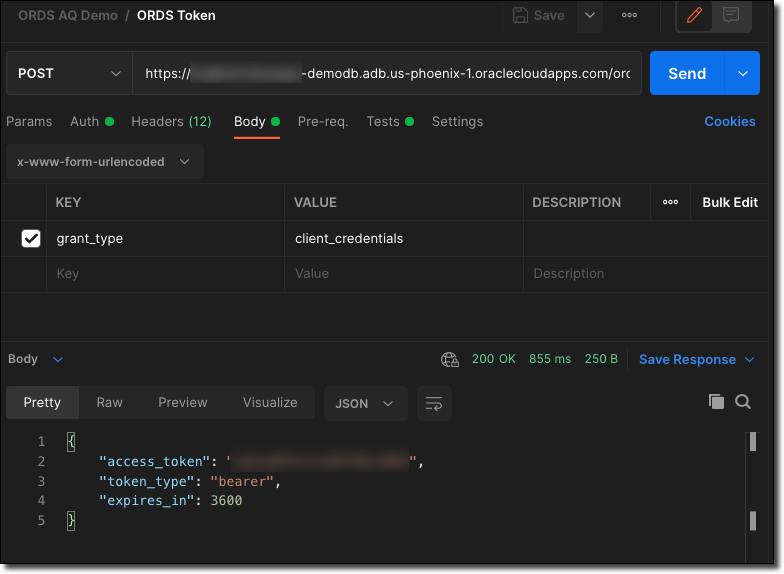Toggle the line wrap icon
The width and height of the screenshot is (784, 574).
(x=434, y=404)
